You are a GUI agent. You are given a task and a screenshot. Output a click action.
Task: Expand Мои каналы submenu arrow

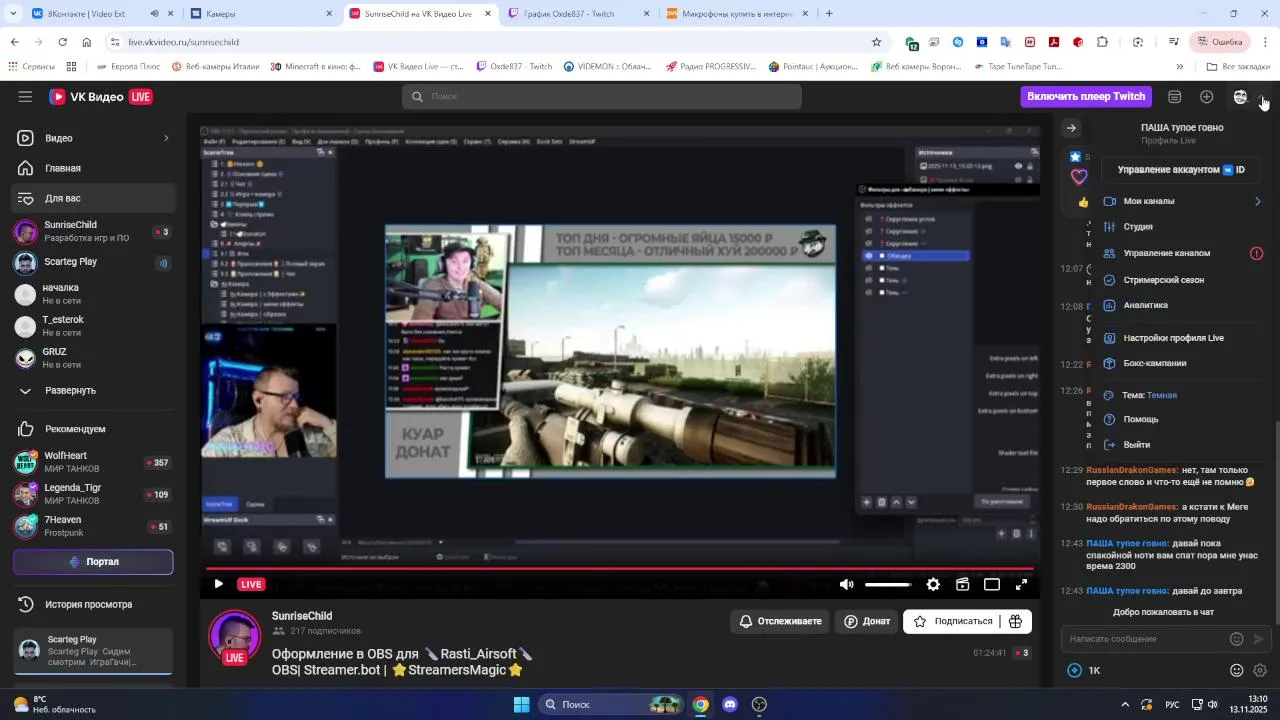(1257, 202)
